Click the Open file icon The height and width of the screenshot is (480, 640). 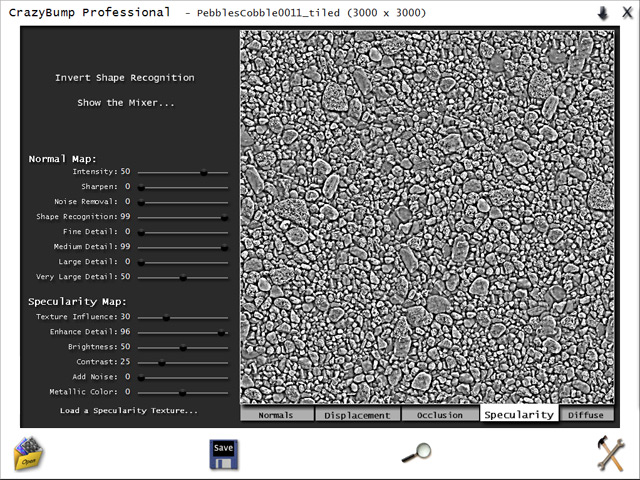click(27, 453)
